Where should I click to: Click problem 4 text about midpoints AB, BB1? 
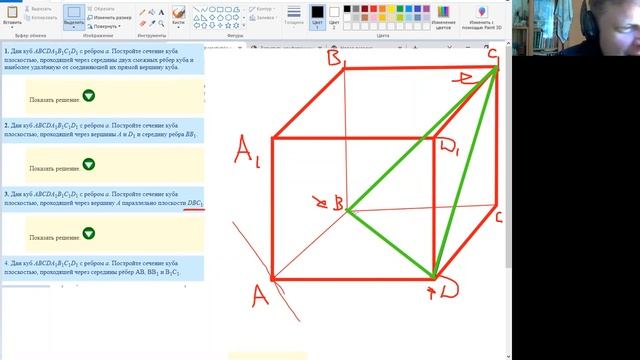pyautogui.click(x=92, y=268)
